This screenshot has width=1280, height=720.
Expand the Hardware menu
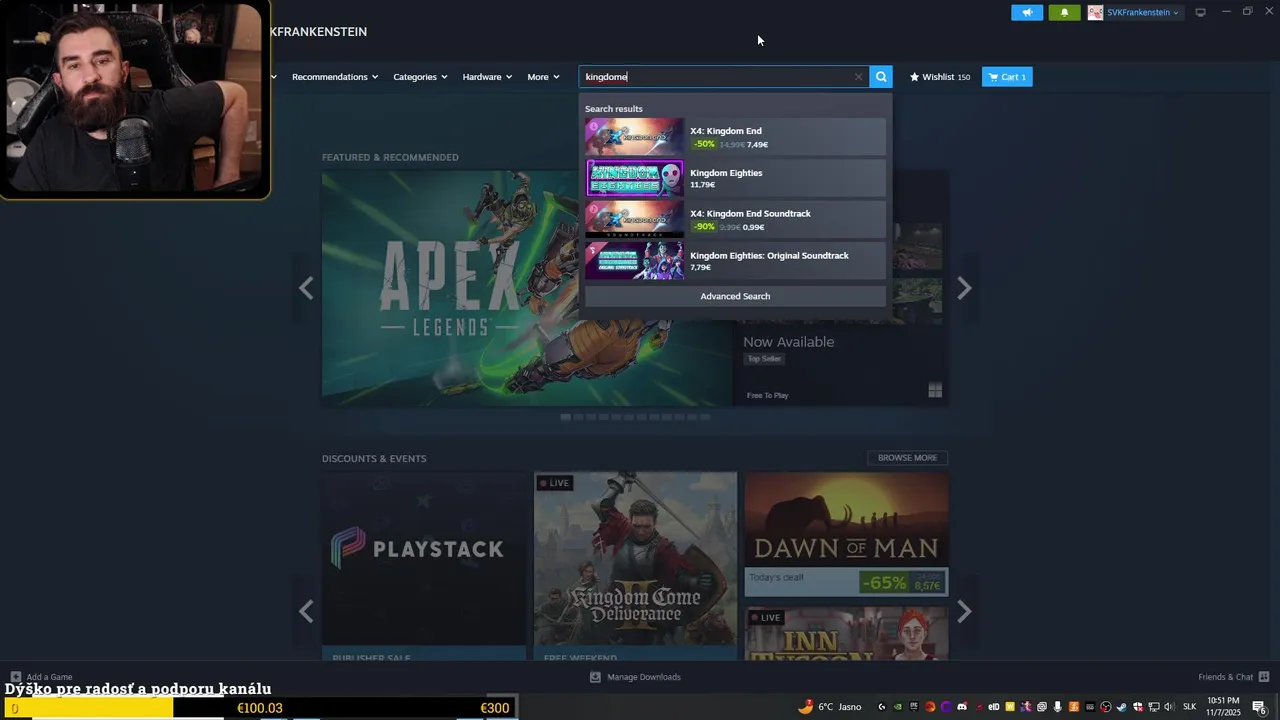point(487,77)
